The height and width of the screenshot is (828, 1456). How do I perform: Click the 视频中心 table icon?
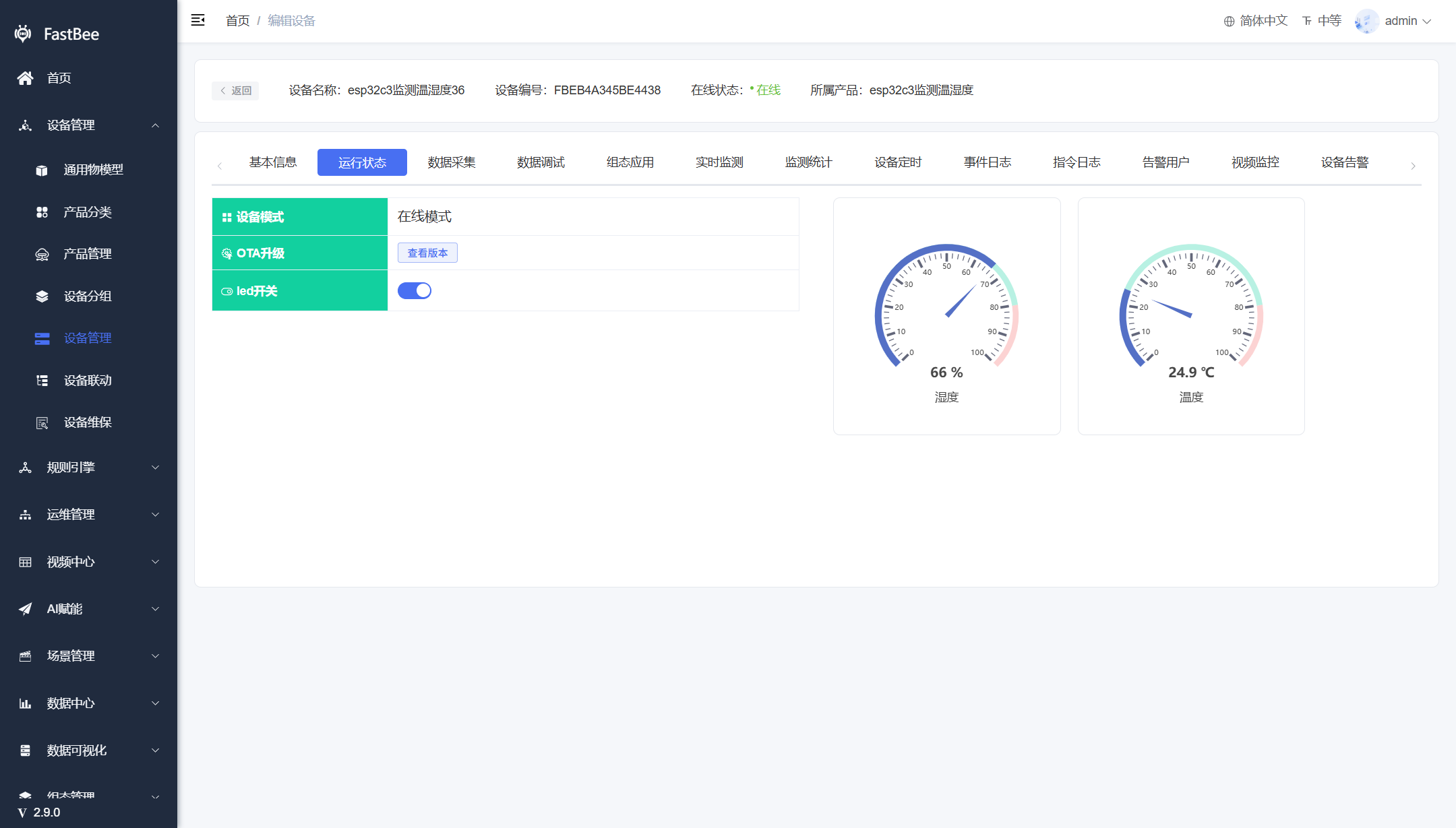point(25,562)
